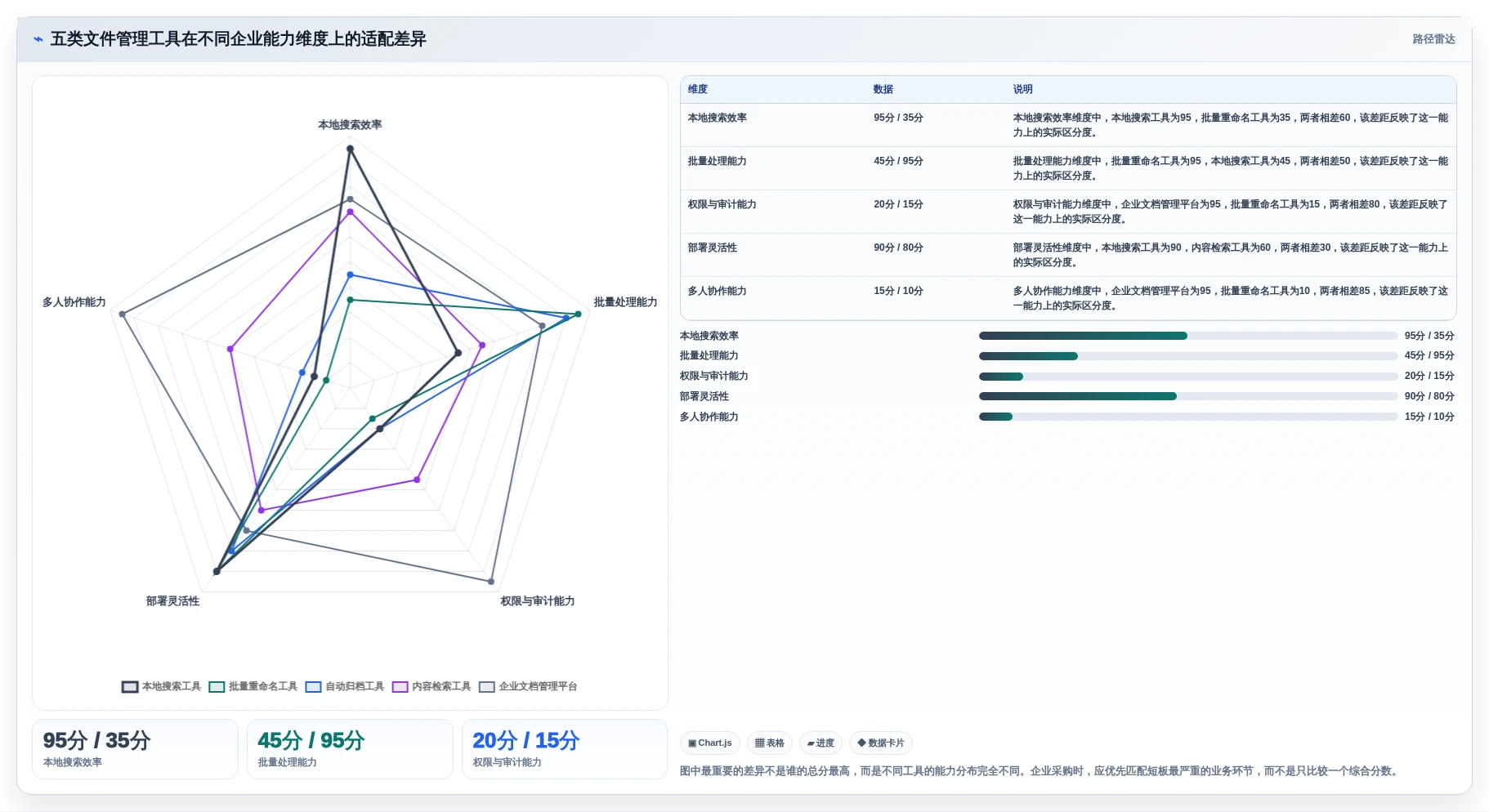Click the gray data point on 多人协作能力 axis

(x=122, y=314)
